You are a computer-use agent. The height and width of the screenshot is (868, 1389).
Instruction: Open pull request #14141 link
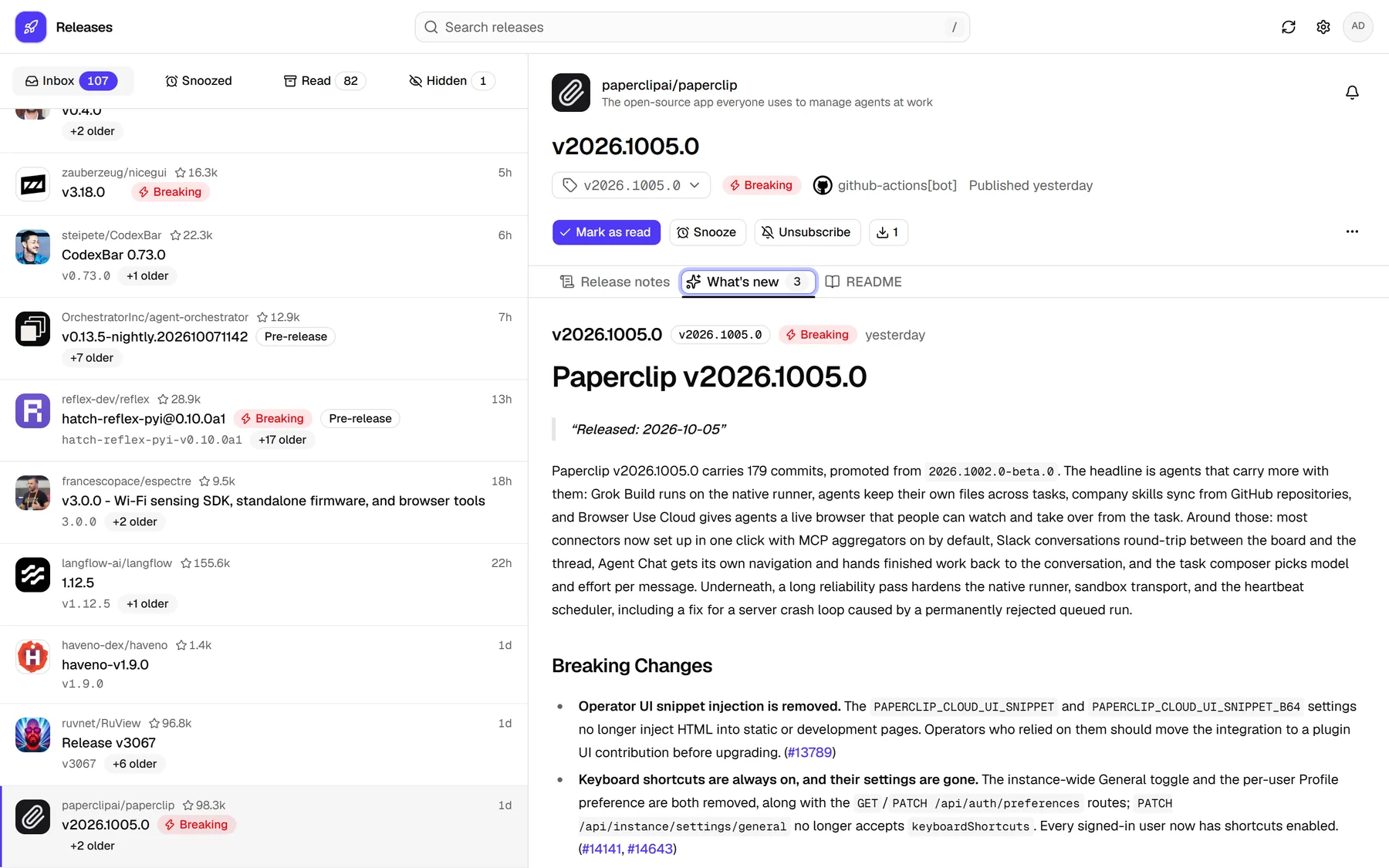coord(602,849)
